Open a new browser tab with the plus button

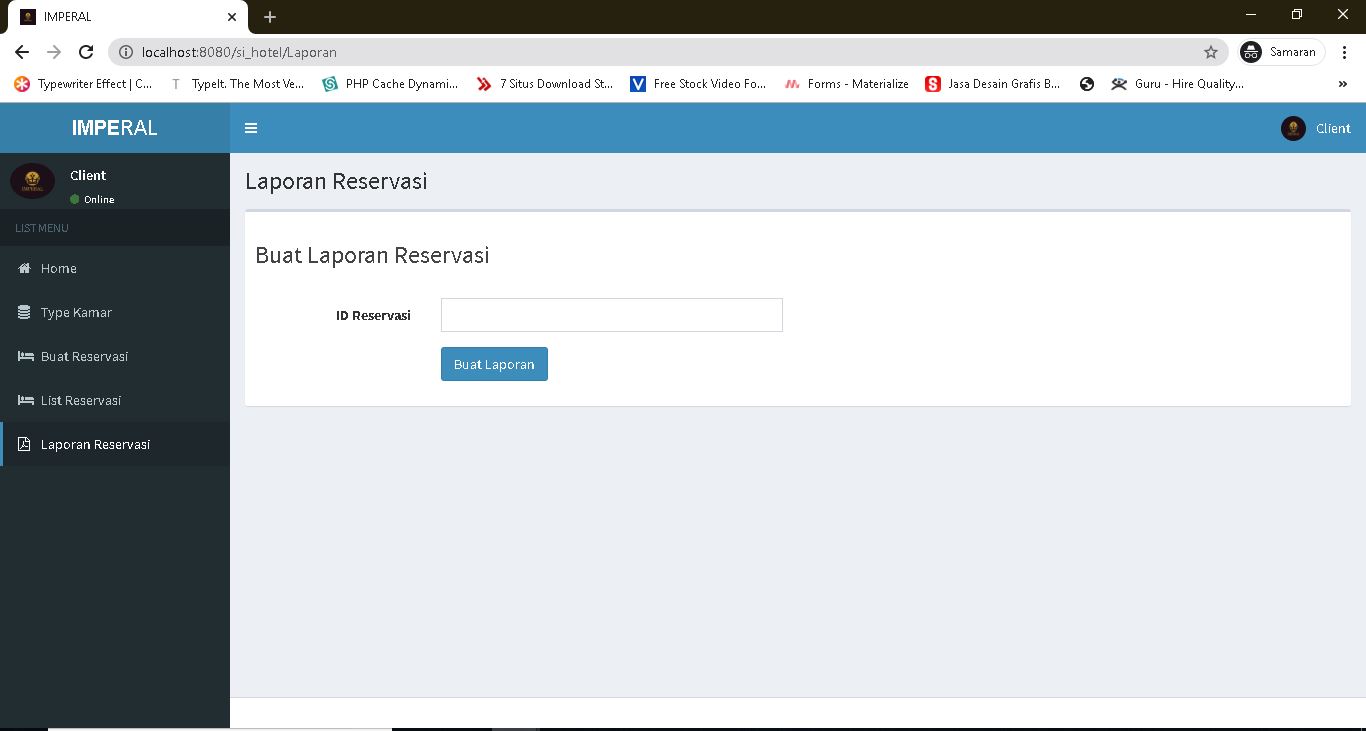point(270,17)
